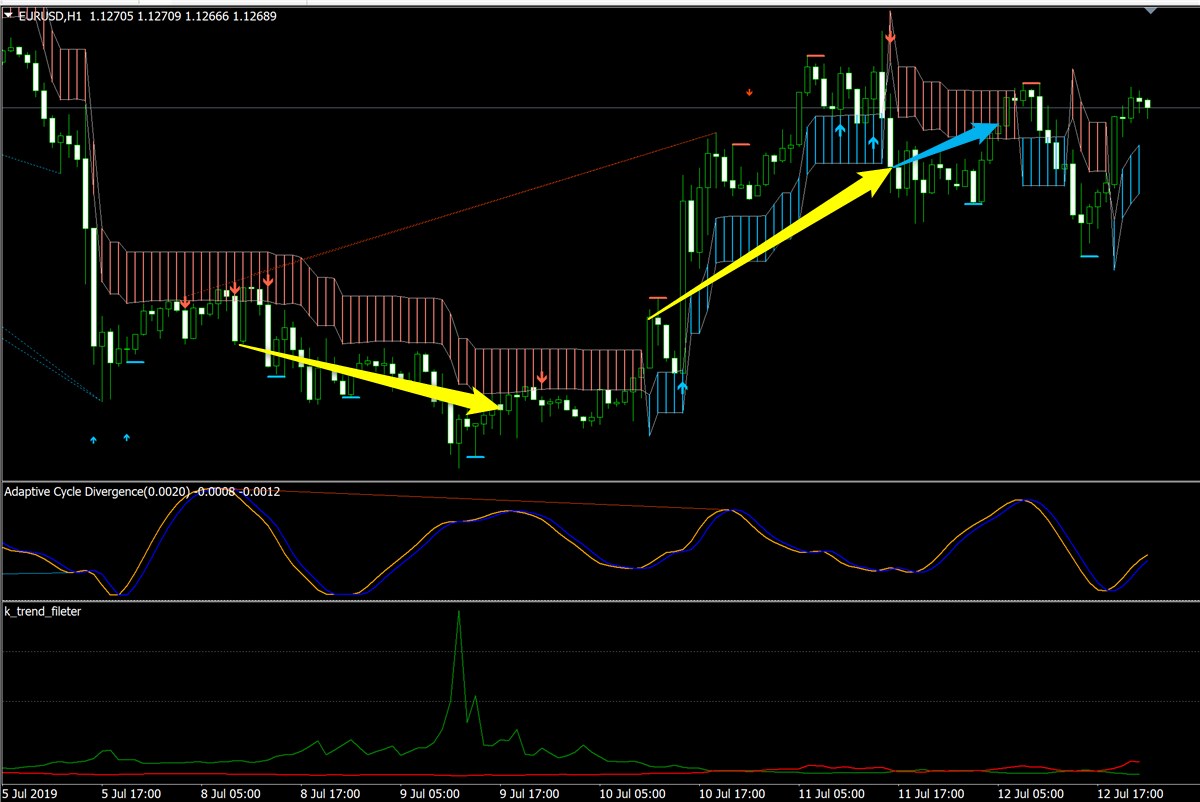Select the Adaptive Cycle Divergence(0.0020) indicator label
This screenshot has width=1200, height=802.
pyautogui.click(x=95, y=491)
